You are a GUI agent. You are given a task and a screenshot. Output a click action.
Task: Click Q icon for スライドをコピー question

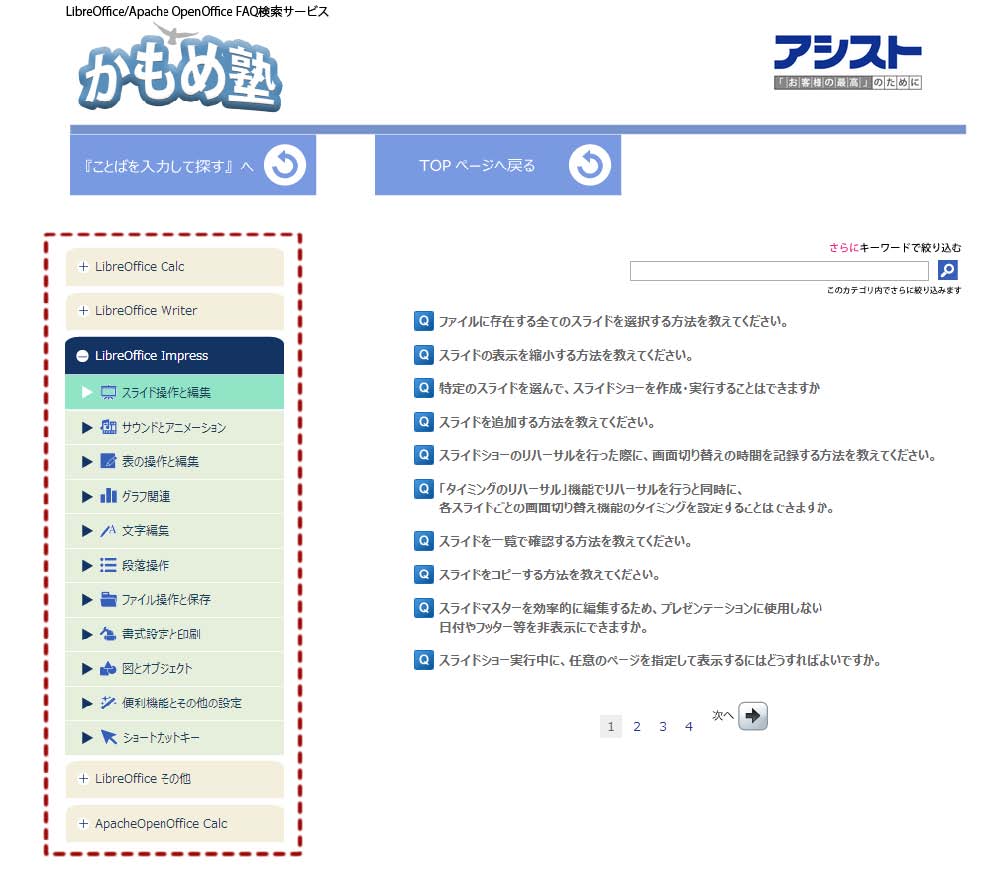424,574
